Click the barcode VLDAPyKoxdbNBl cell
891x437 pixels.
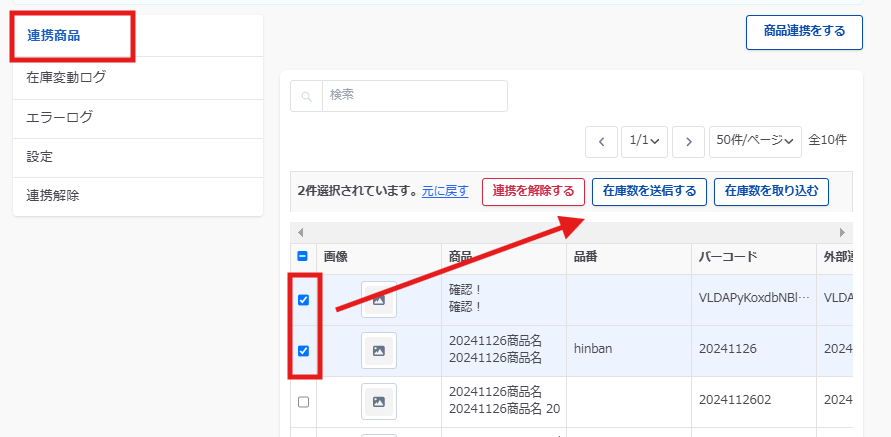tap(754, 299)
